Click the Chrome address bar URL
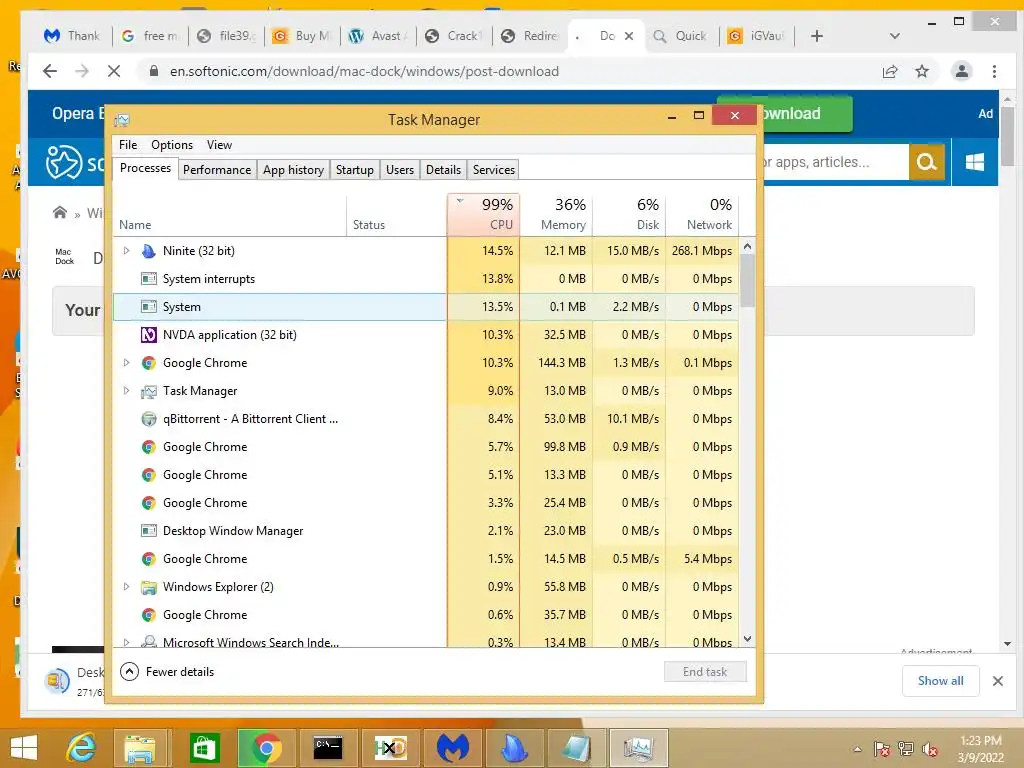Viewport: 1024px width, 768px height. 364,71
